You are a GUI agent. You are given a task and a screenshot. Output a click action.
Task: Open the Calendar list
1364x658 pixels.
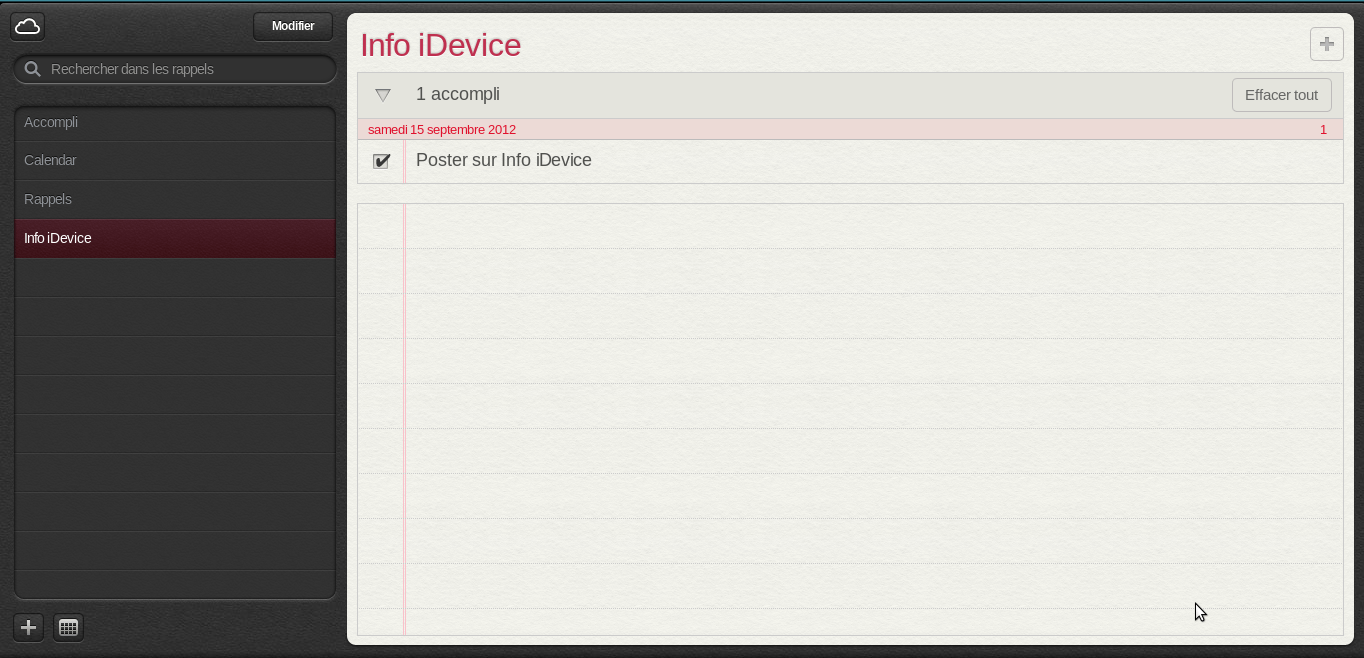(175, 160)
